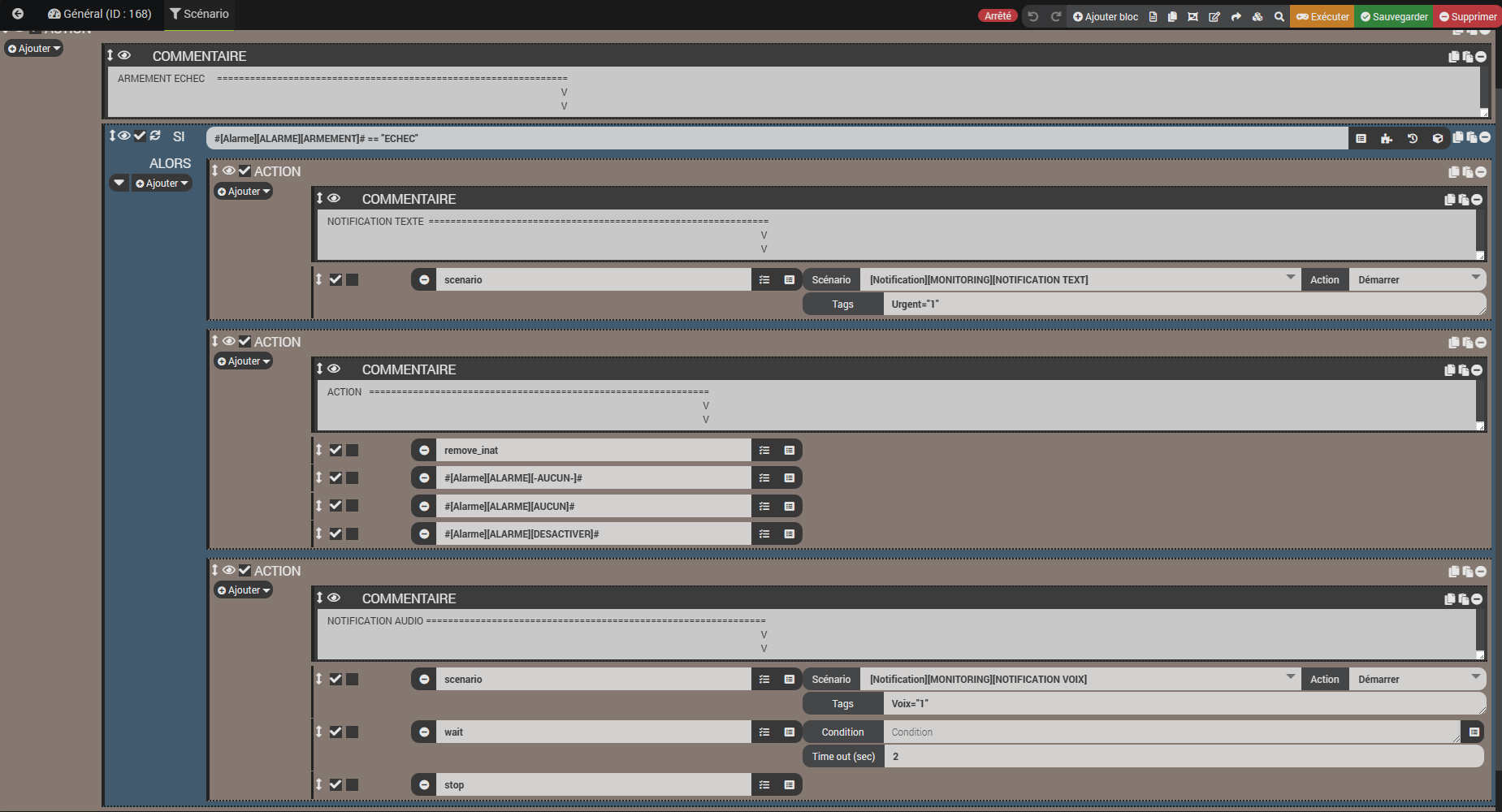The width and height of the screenshot is (1502, 812).
Task: Click the red Arrêté status badge
Action: (998, 16)
